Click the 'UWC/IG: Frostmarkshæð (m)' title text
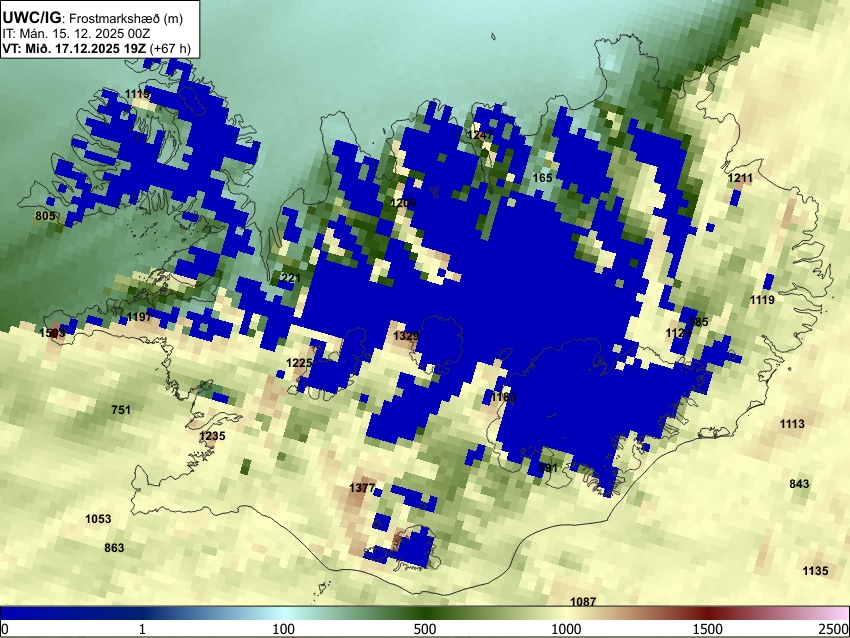The image size is (850, 638). pyautogui.click(x=93, y=18)
